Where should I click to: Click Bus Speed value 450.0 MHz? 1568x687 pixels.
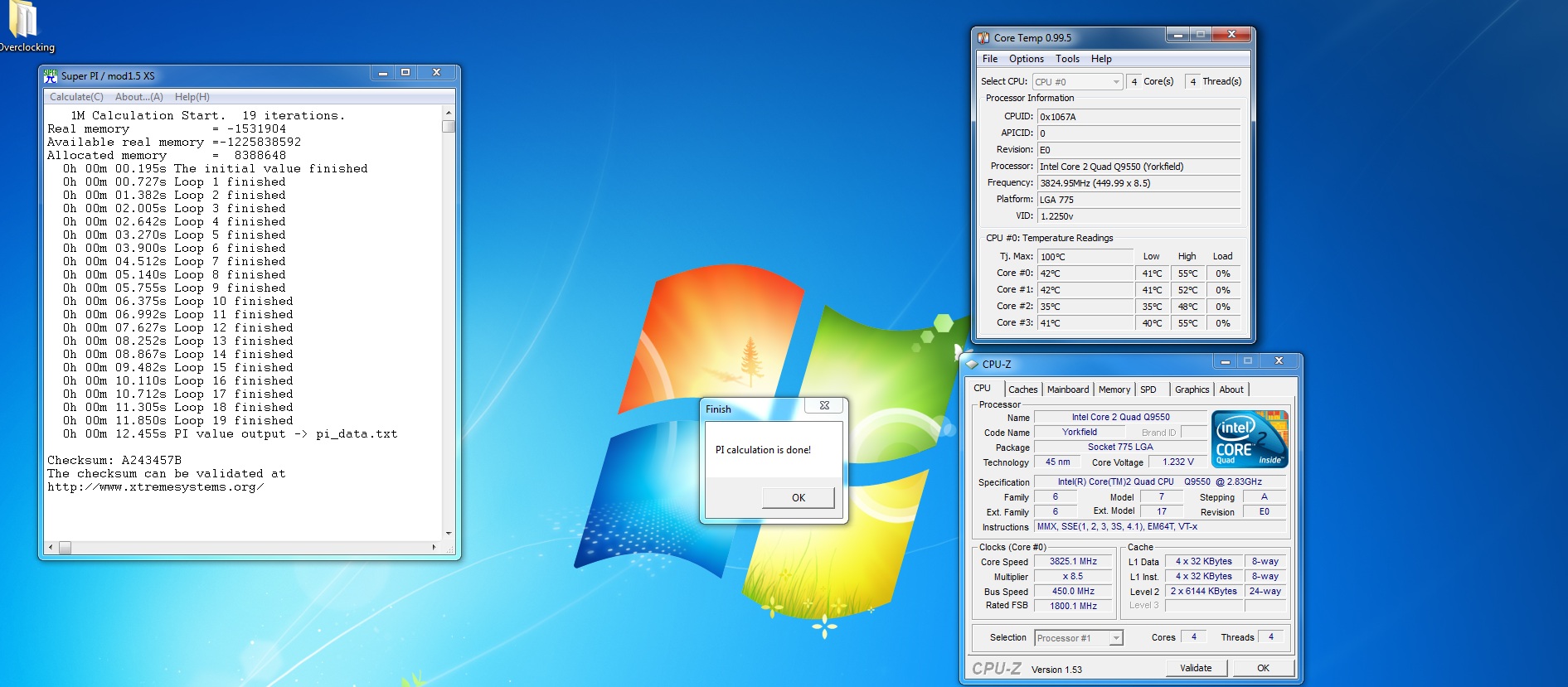(x=1073, y=591)
